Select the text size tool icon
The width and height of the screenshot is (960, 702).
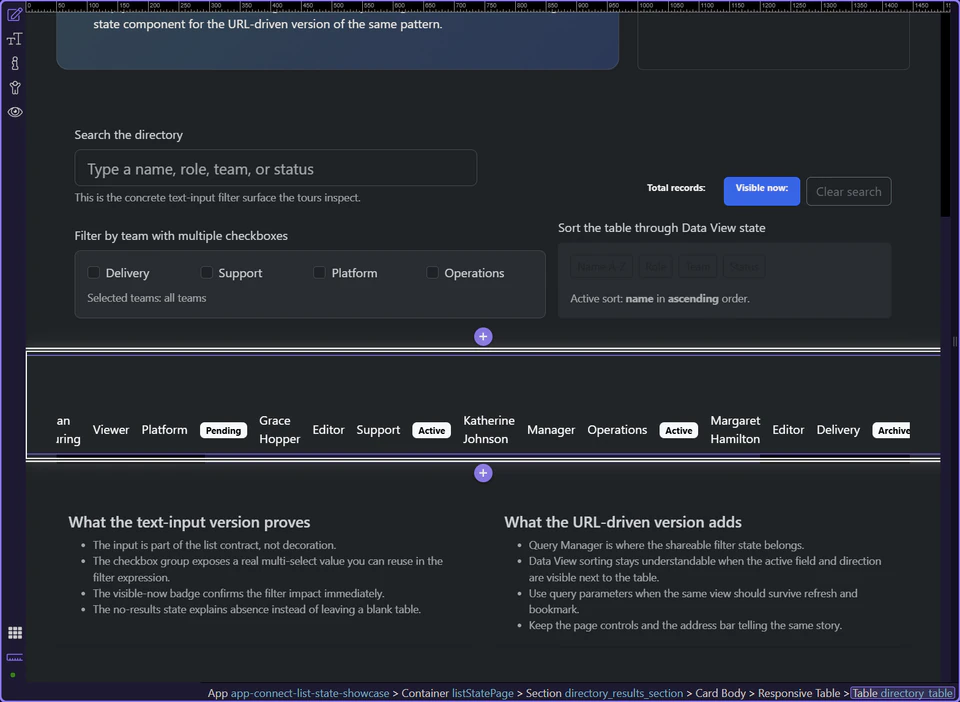[15, 39]
